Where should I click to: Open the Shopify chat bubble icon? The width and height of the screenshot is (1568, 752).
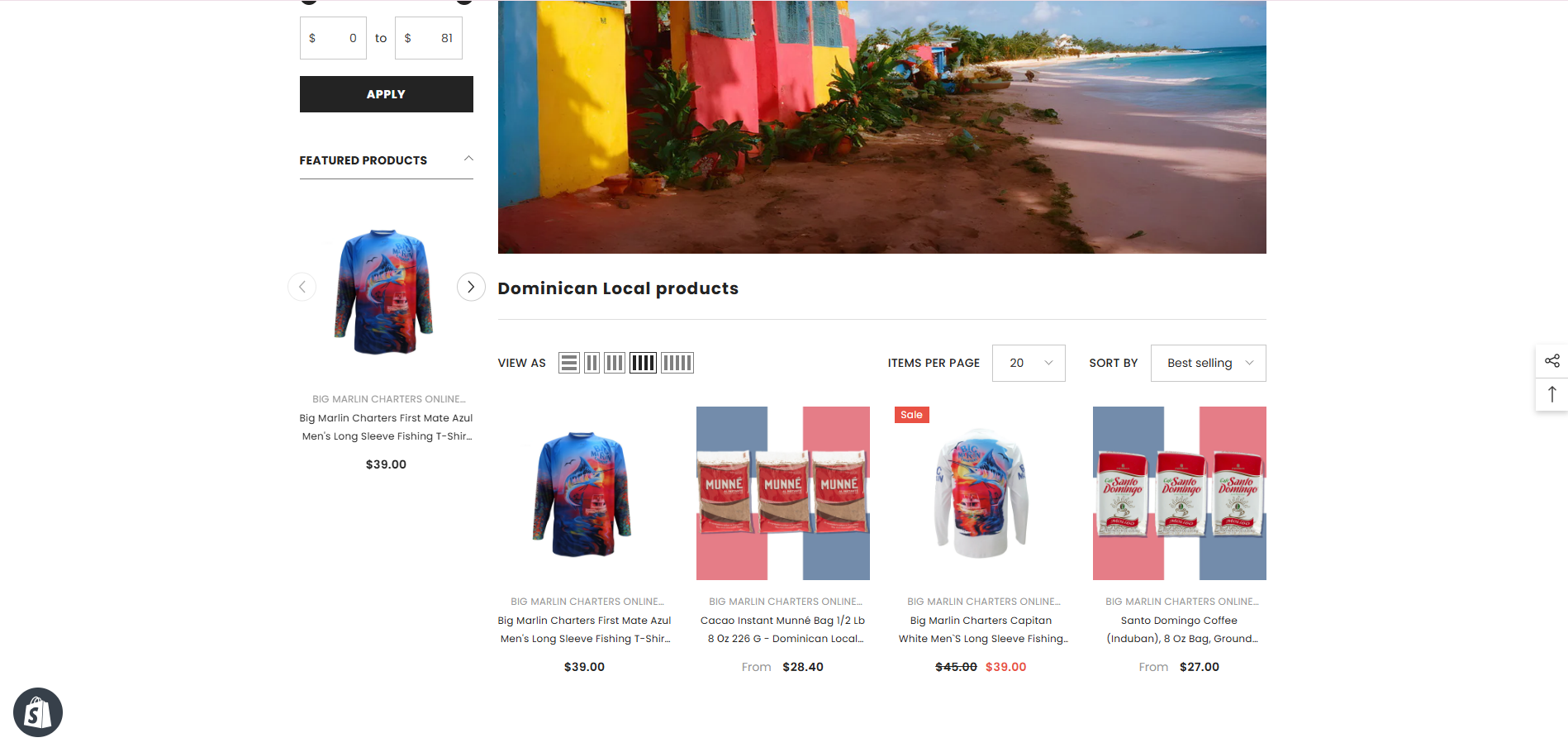(38, 712)
